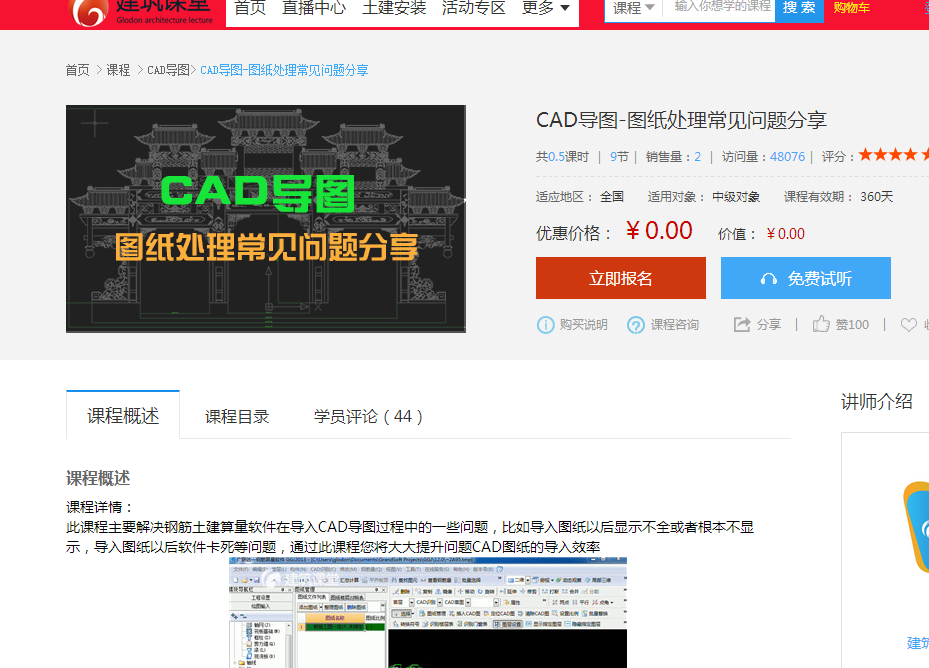Image resolution: width=929 pixels, height=668 pixels.
Task: Open the CAD导图 course cover thumbnail
Action: point(266,219)
